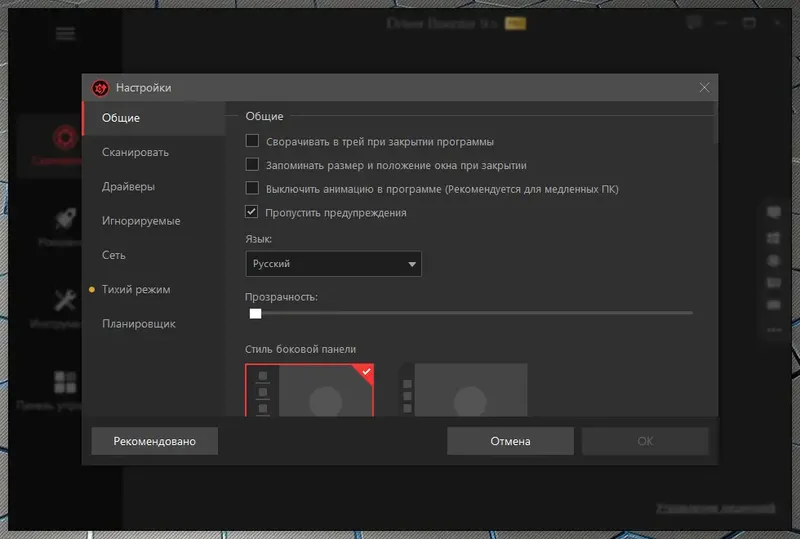The width and height of the screenshot is (800, 539).
Task: Switch to the Сканировать settings tab
Action: tap(135, 152)
